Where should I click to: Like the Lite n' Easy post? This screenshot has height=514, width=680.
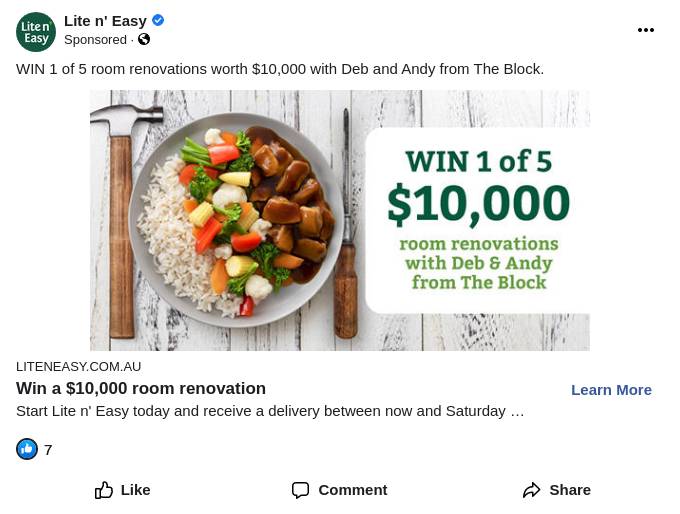click(122, 490)
